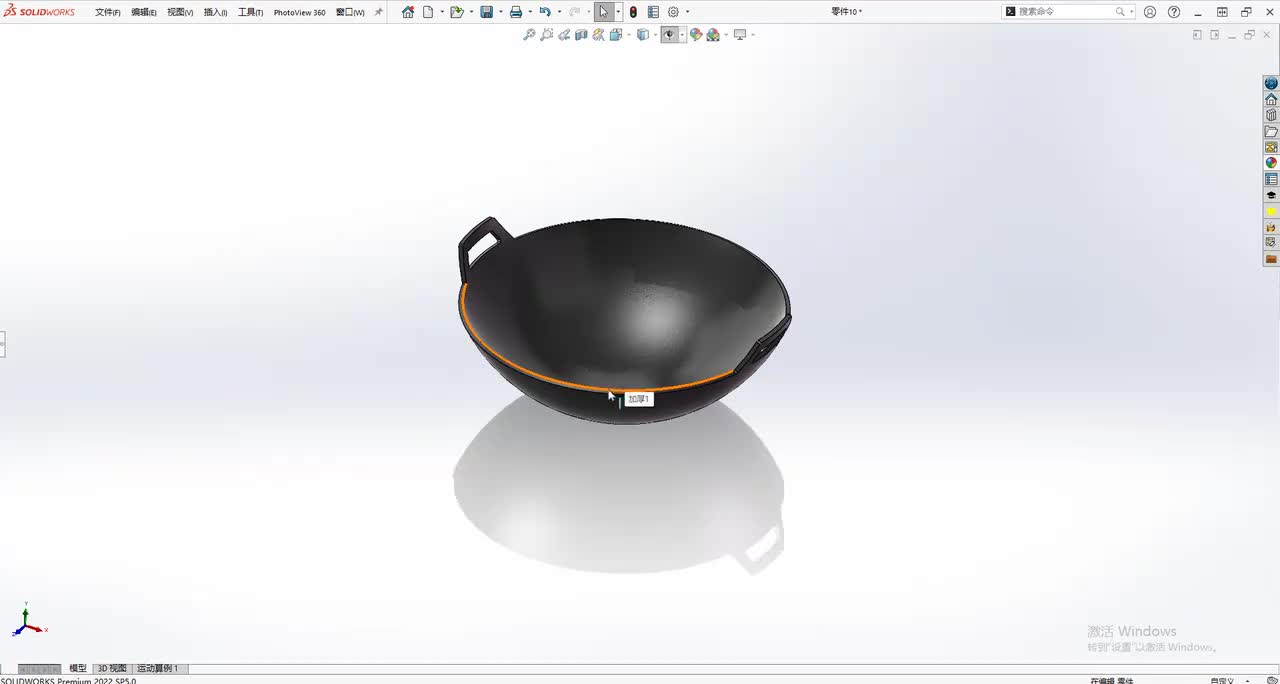Viewport: 1280px width, 684px height.
Task: Click the 零件10 document title dropdown
Action: click(x=847, y=12)
